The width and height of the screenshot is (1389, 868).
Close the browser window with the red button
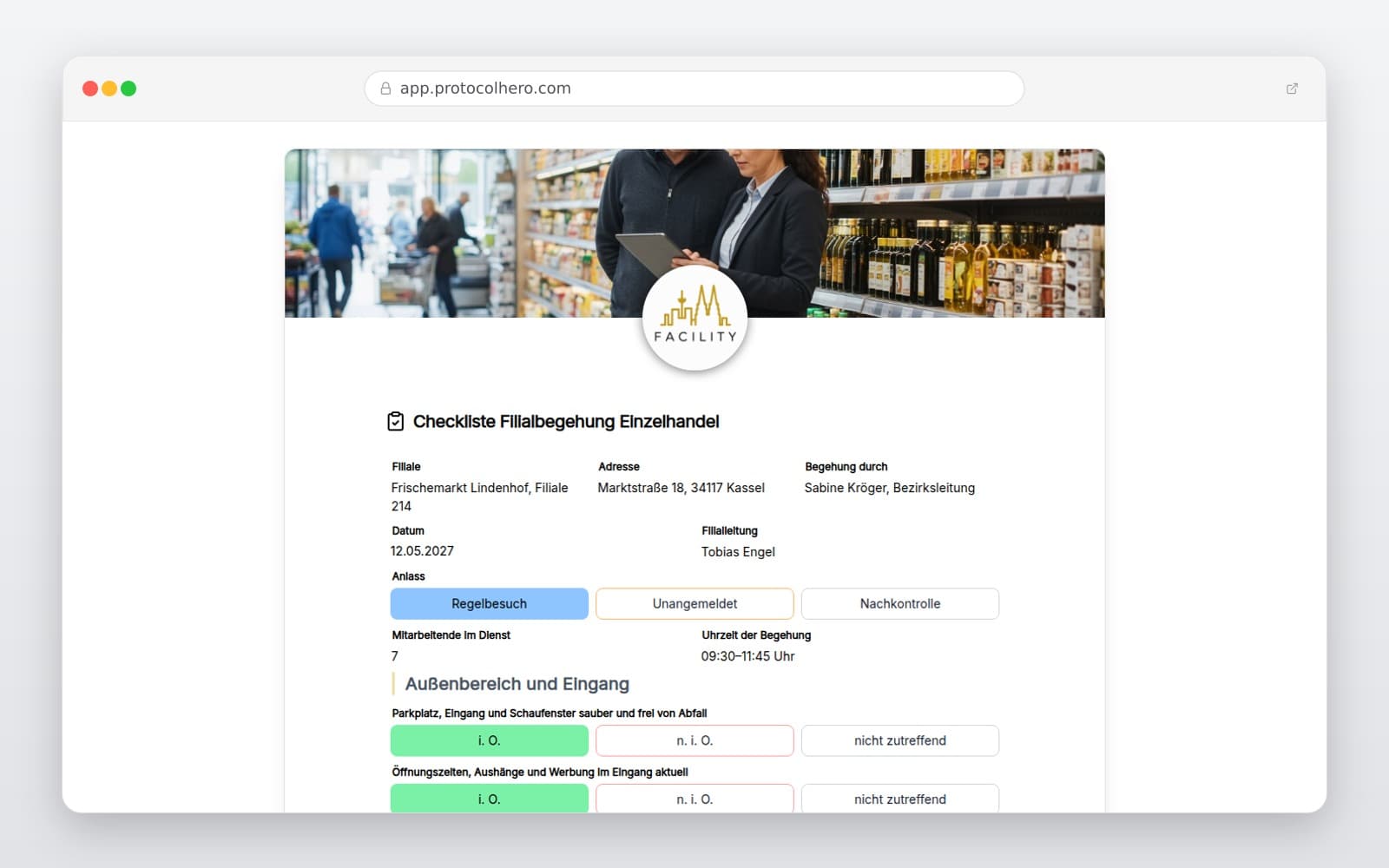coord(90,89)
